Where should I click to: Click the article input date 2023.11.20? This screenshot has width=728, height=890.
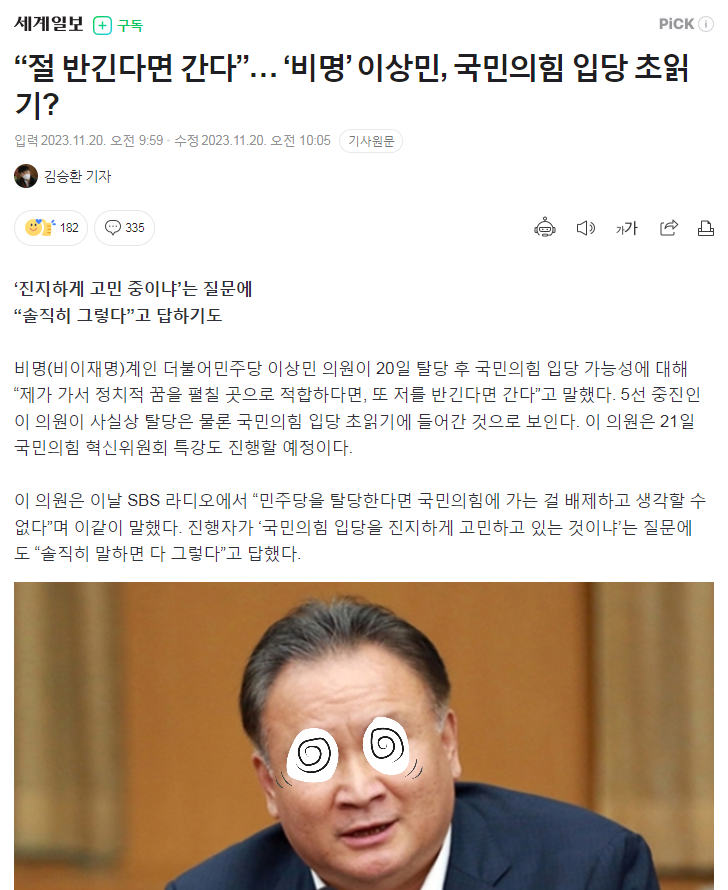73,140
